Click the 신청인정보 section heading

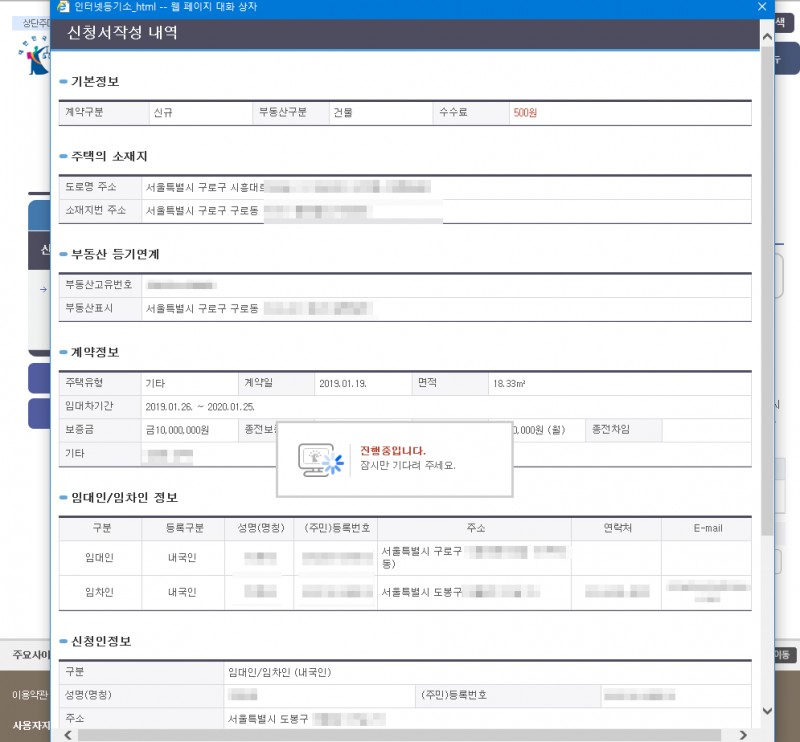pos(101,640)
